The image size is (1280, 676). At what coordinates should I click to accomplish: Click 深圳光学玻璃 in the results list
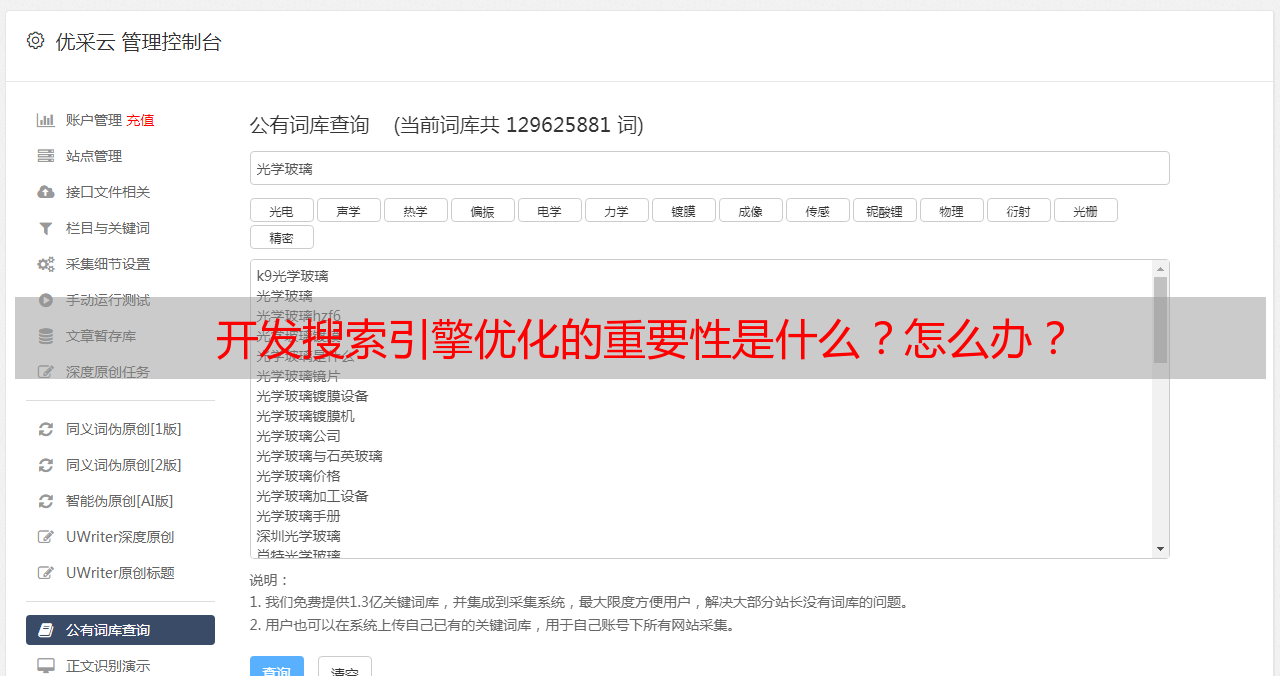click(x=298, y=536)
